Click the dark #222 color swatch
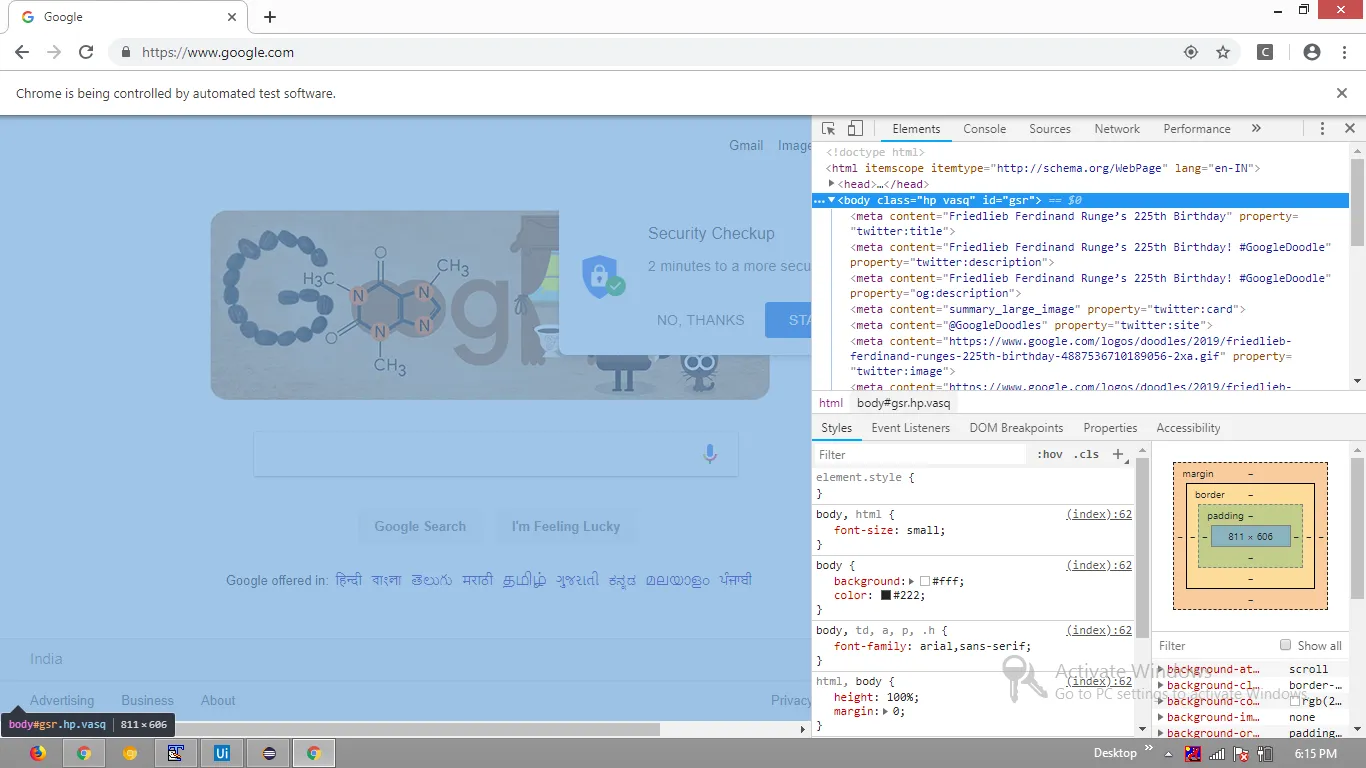 coord(886,595)
